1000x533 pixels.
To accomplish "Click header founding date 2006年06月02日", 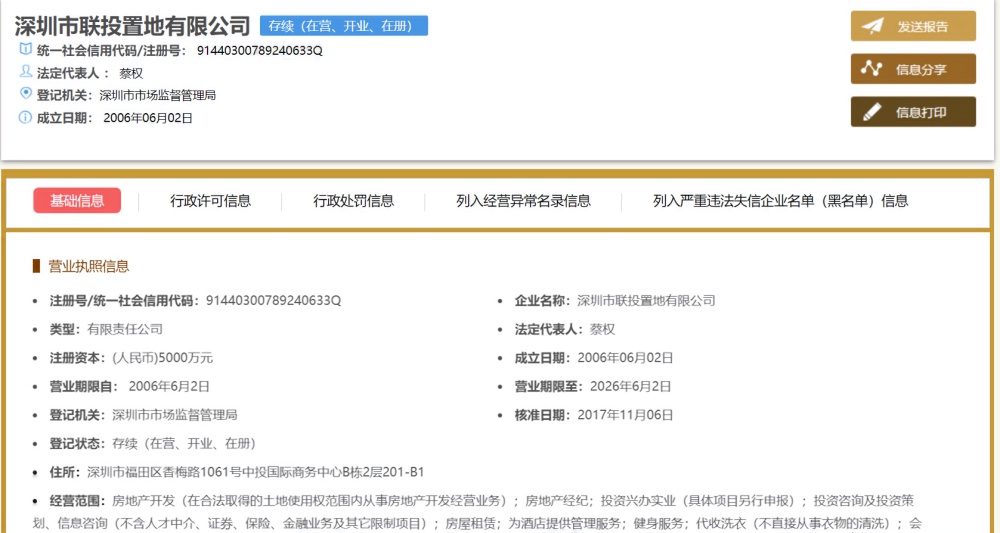I will click(148, 118).
